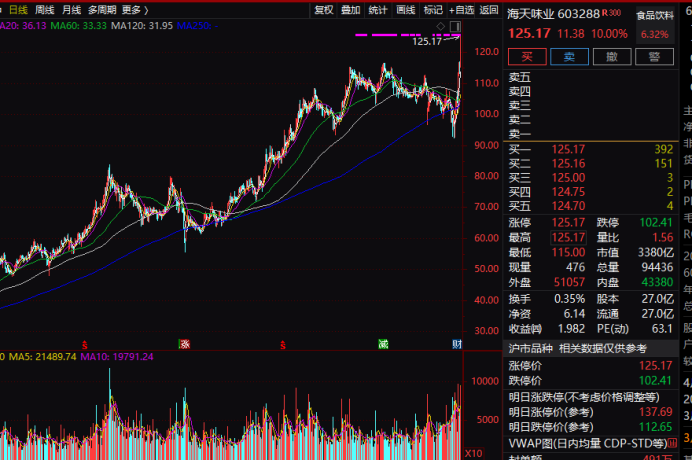Click the blue 财 event marker
Viewport: 693px width, 461px height.
[457, 344]
